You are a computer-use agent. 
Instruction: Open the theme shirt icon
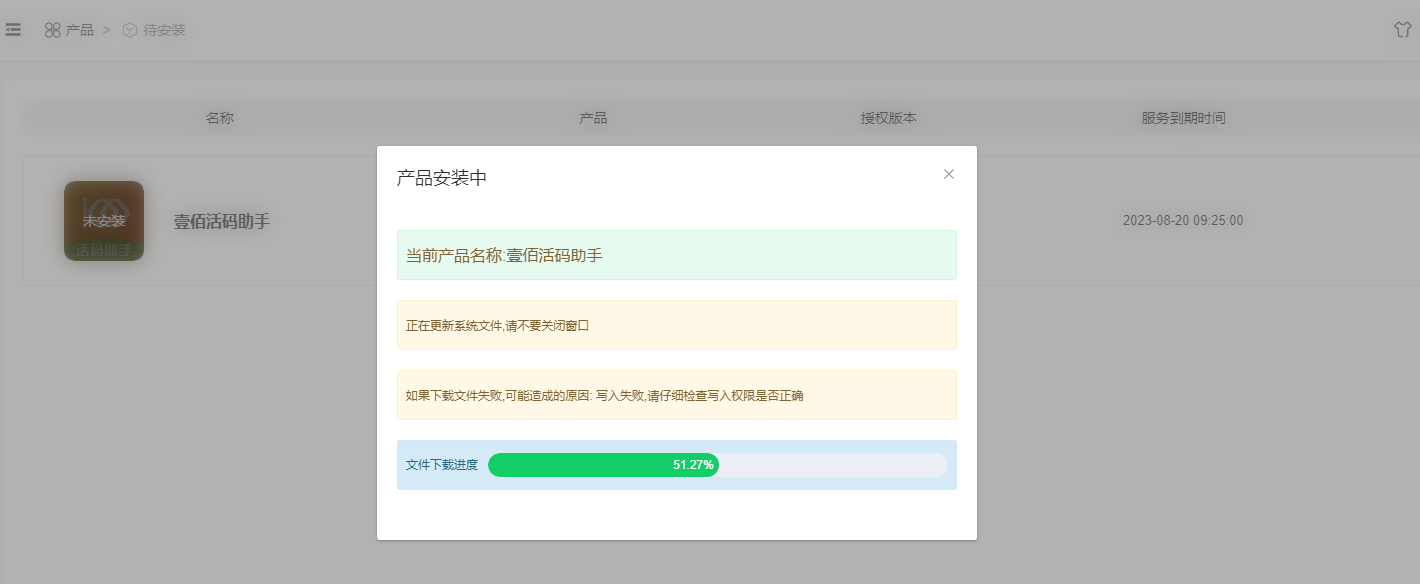click(1403, 29)
